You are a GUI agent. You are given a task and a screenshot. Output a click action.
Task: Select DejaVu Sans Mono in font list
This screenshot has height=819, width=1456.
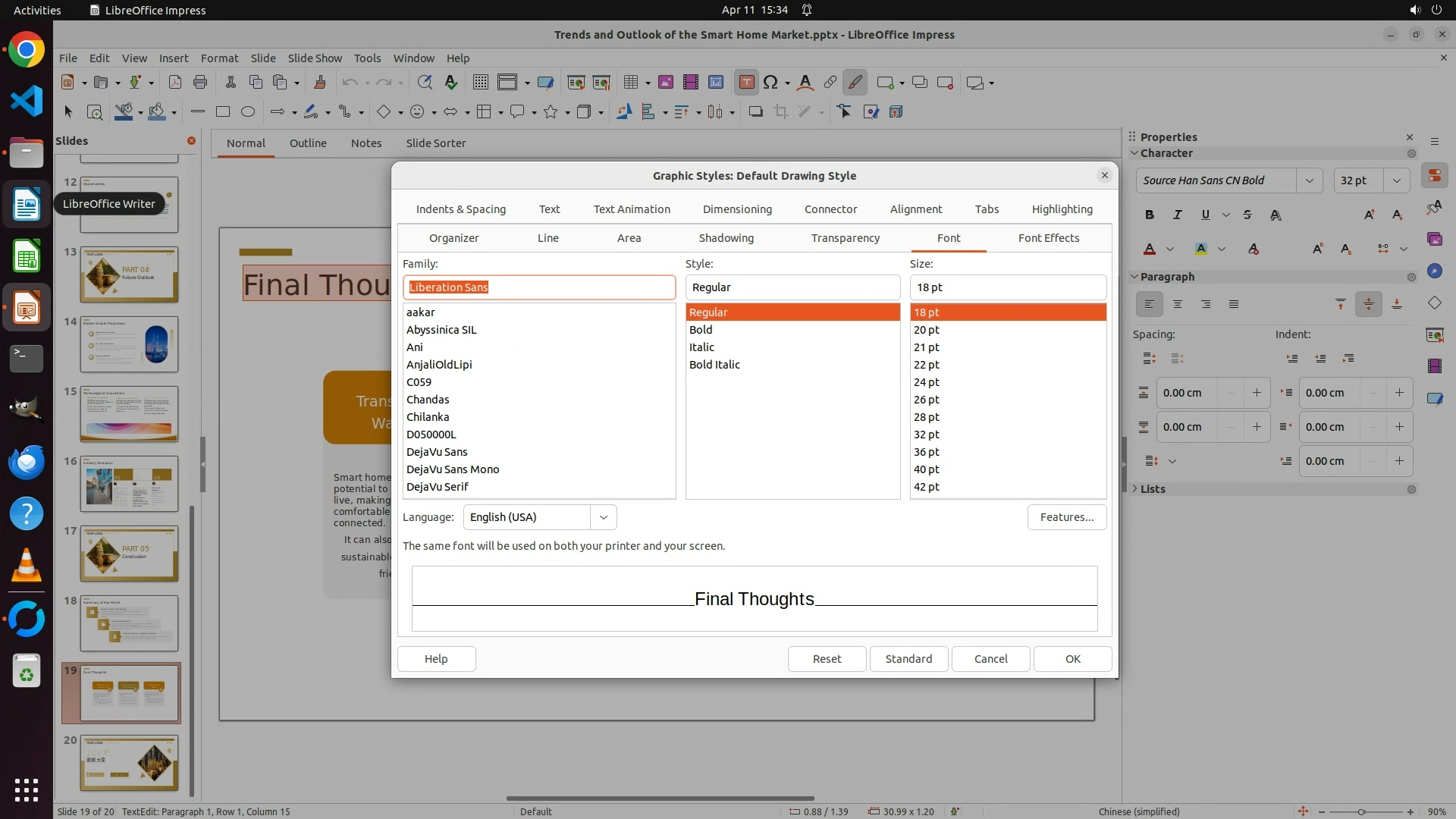[x=453, y=469]
